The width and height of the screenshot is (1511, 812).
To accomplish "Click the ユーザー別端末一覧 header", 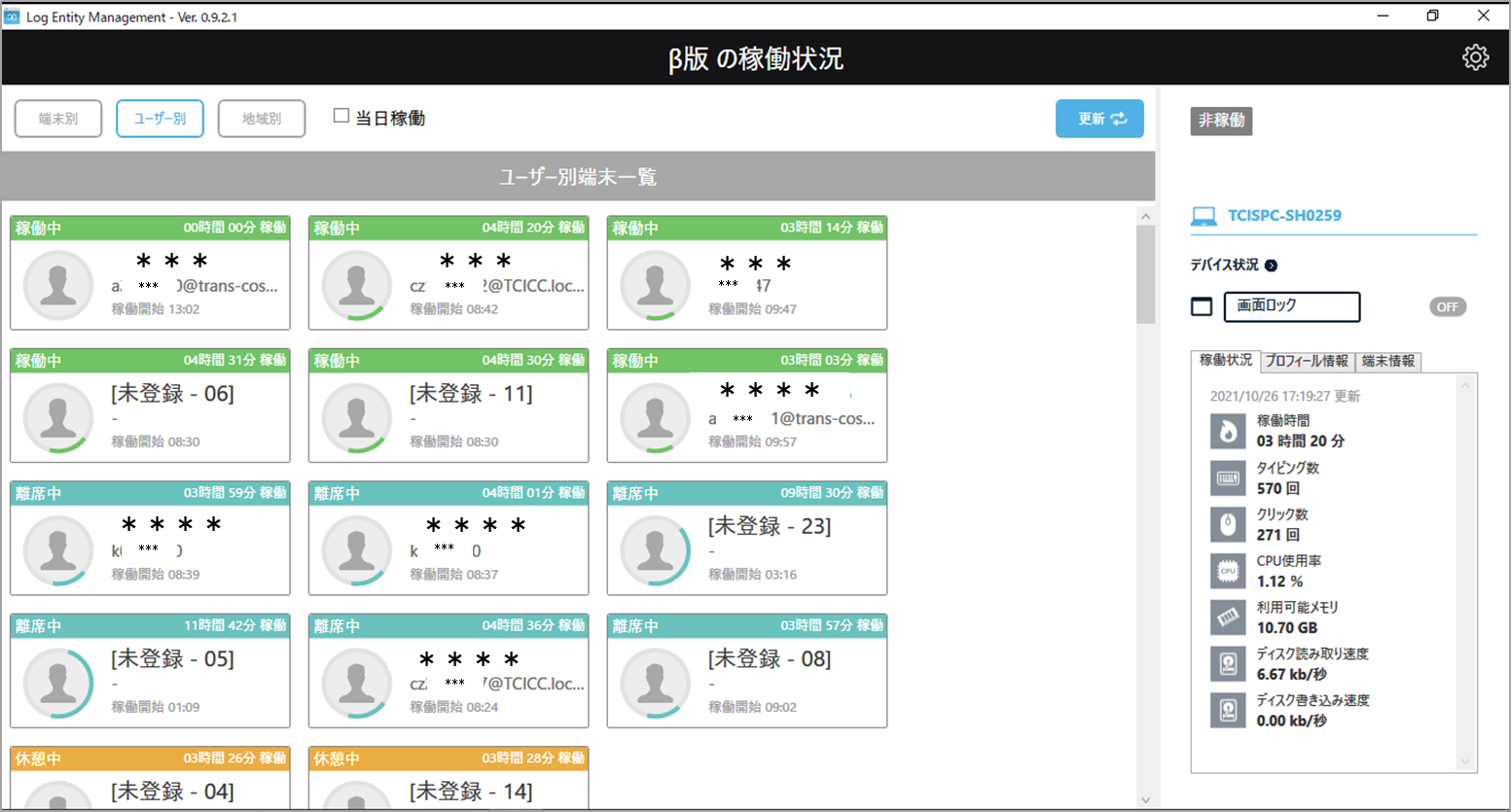I will 578,177.
